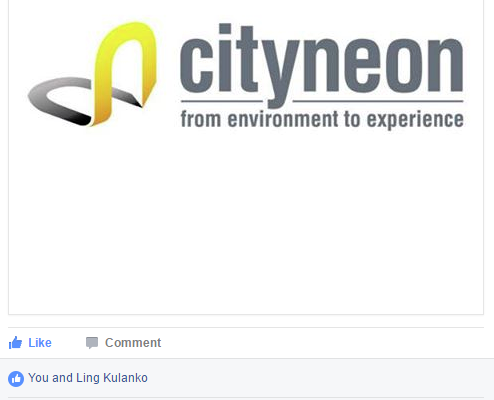Click the word and in likes summary
The width and height of the screenshot is (494, 400).
(x=62, y=378)
